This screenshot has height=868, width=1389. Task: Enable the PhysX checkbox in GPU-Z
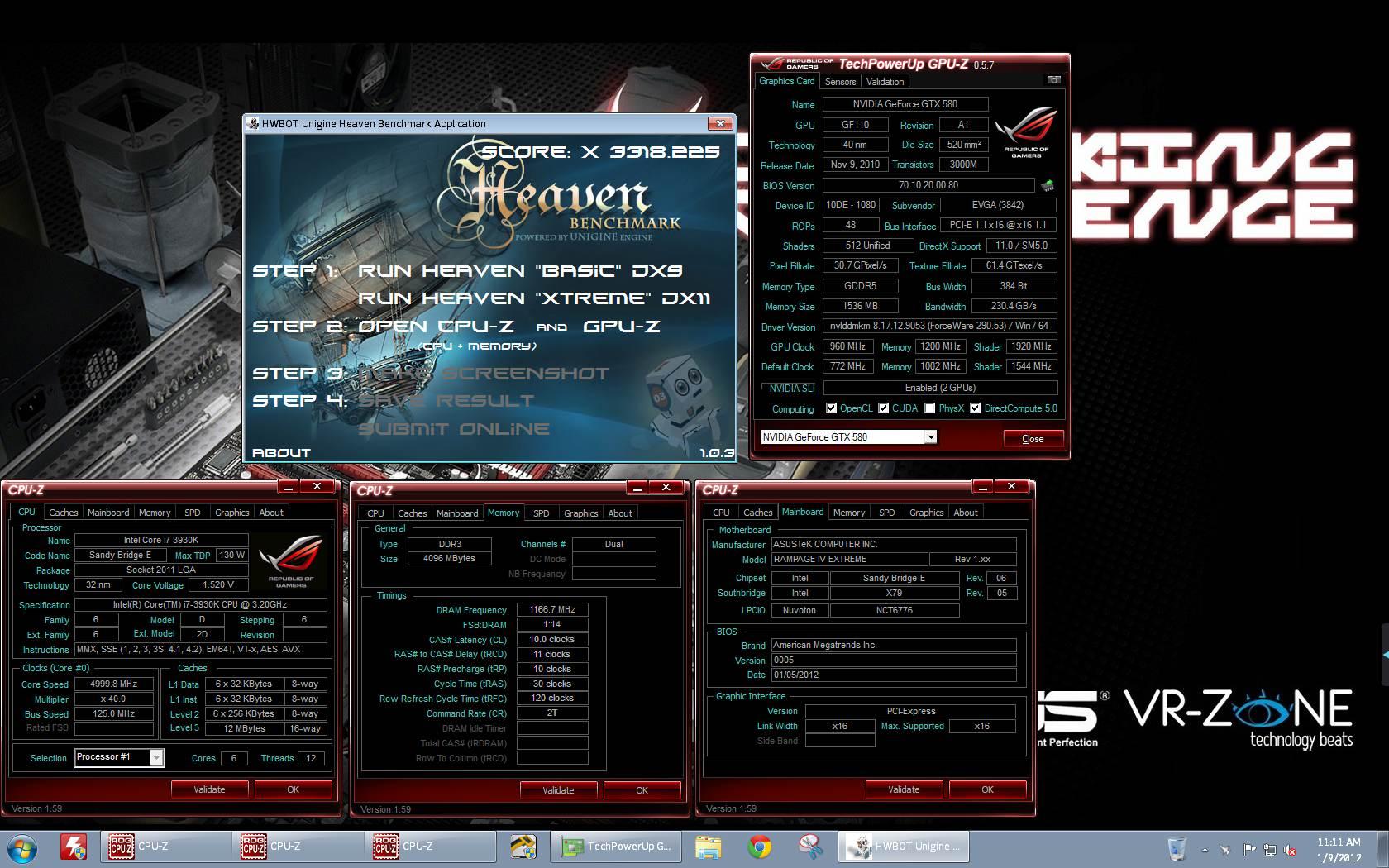[x=929, y=408]
